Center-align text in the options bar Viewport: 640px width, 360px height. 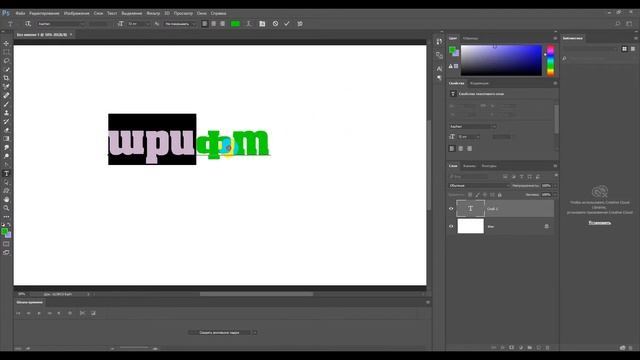213,24
